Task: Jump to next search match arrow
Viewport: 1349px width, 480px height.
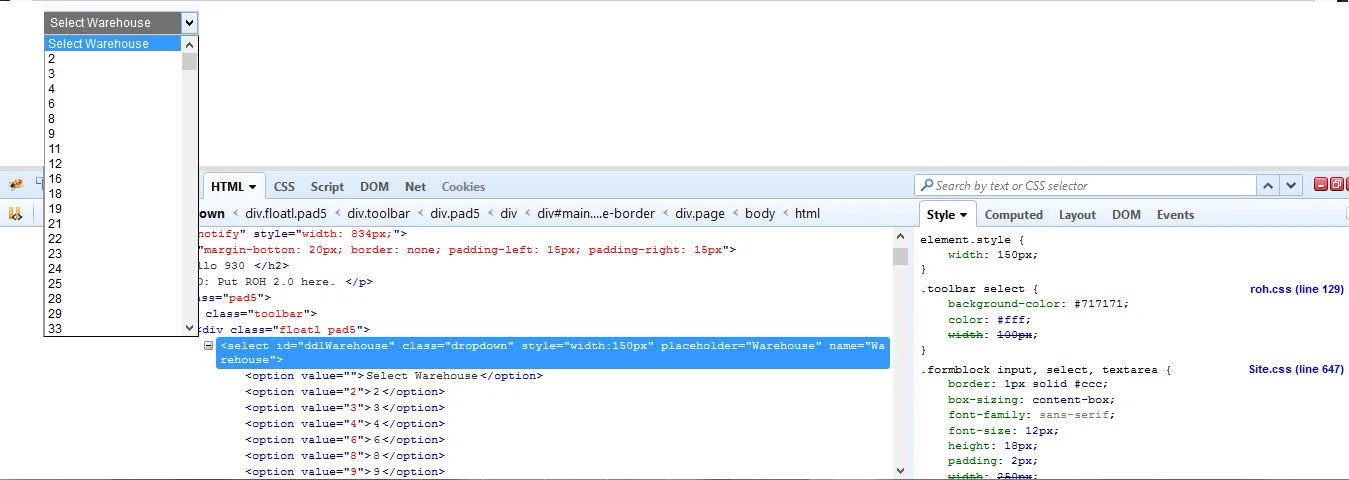Action: 1292,186
